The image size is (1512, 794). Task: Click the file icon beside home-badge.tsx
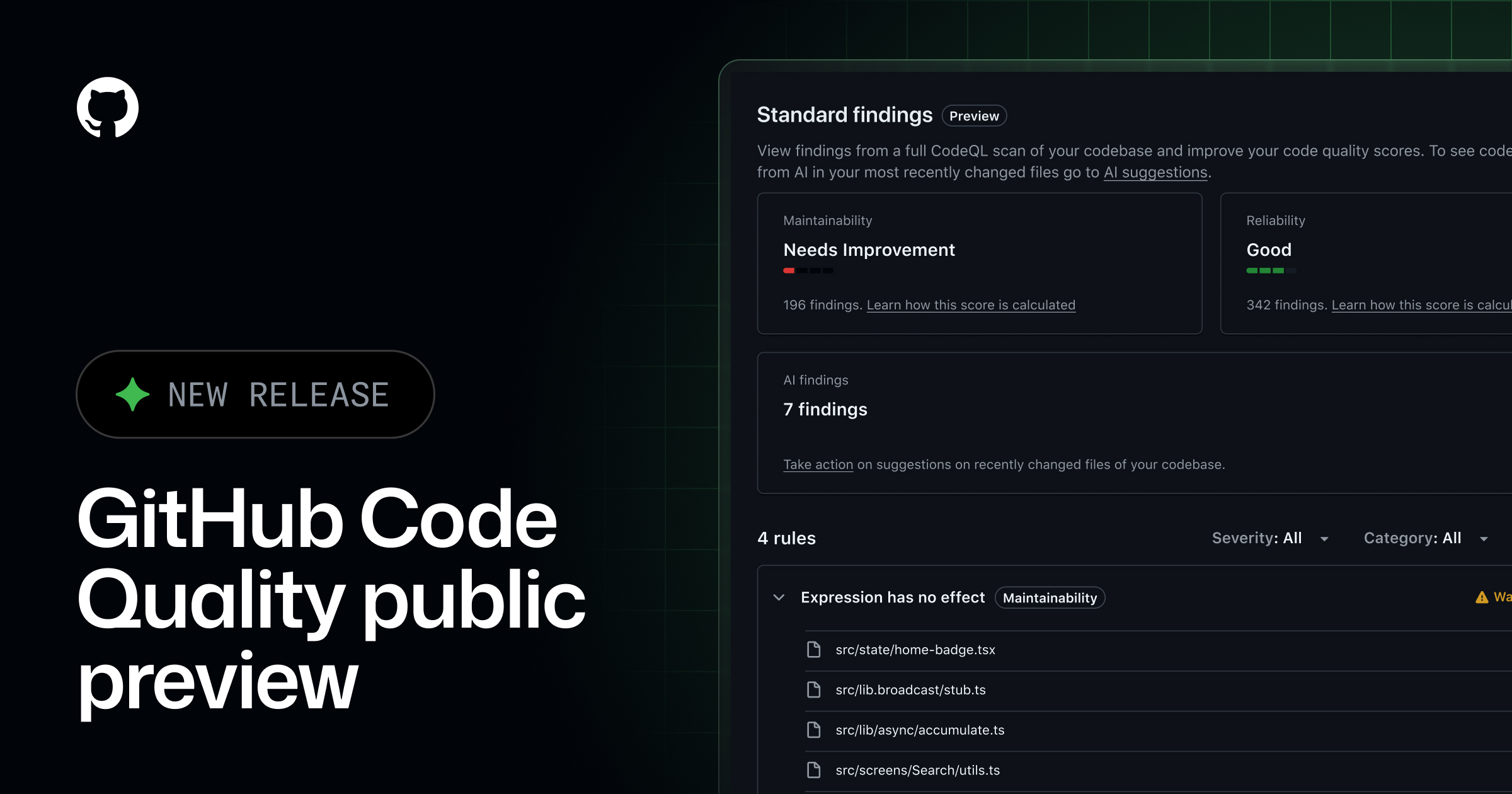pos(813,649)
